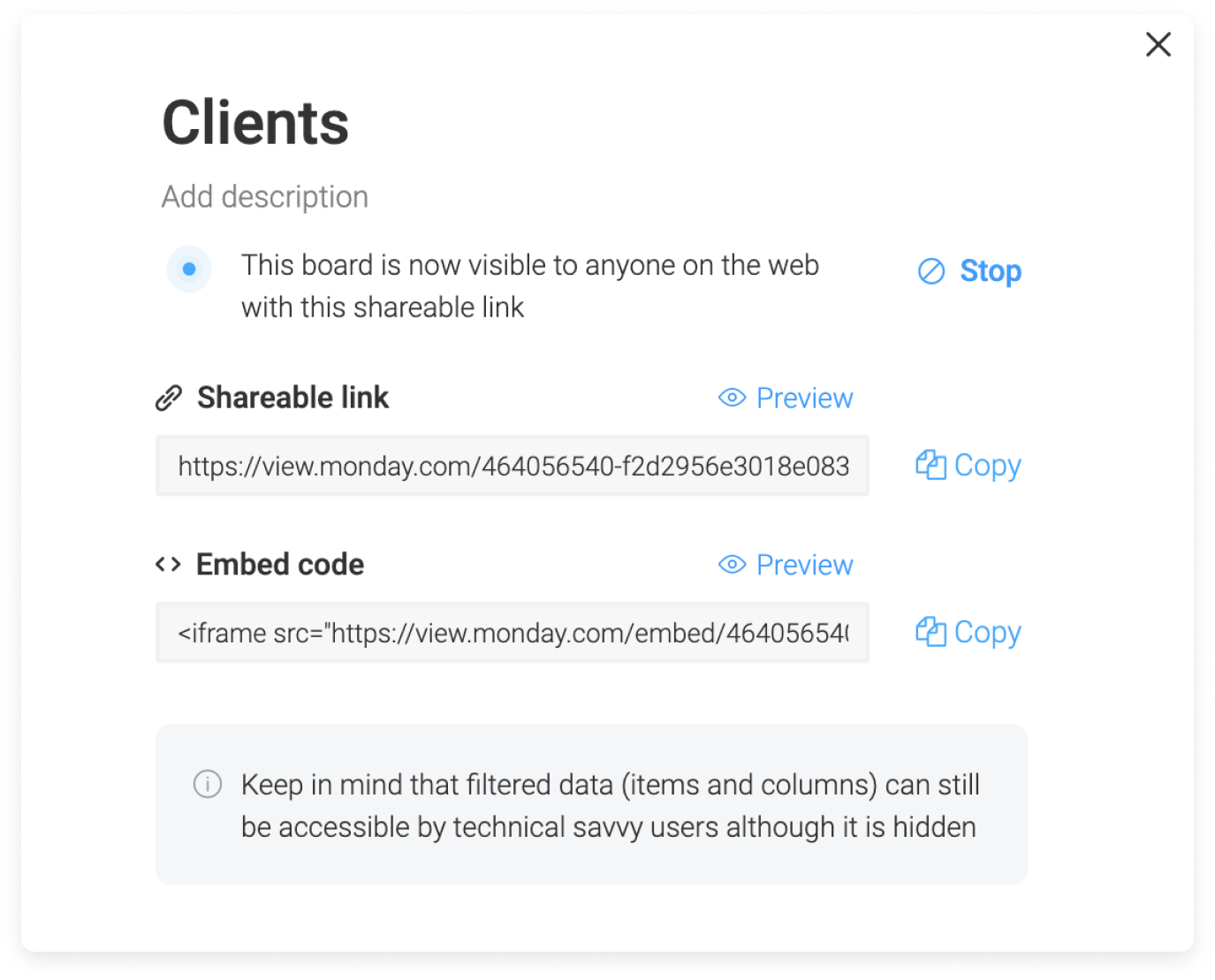This screenshot has height=980, width=1215.
Task: Select the iframe embed code field
Action: (x=513, y=633)
